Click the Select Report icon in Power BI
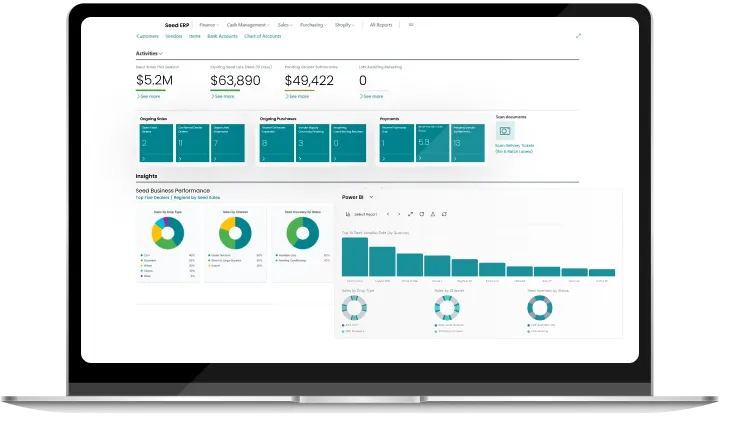733x432 pixels. (x=348, y=214)
